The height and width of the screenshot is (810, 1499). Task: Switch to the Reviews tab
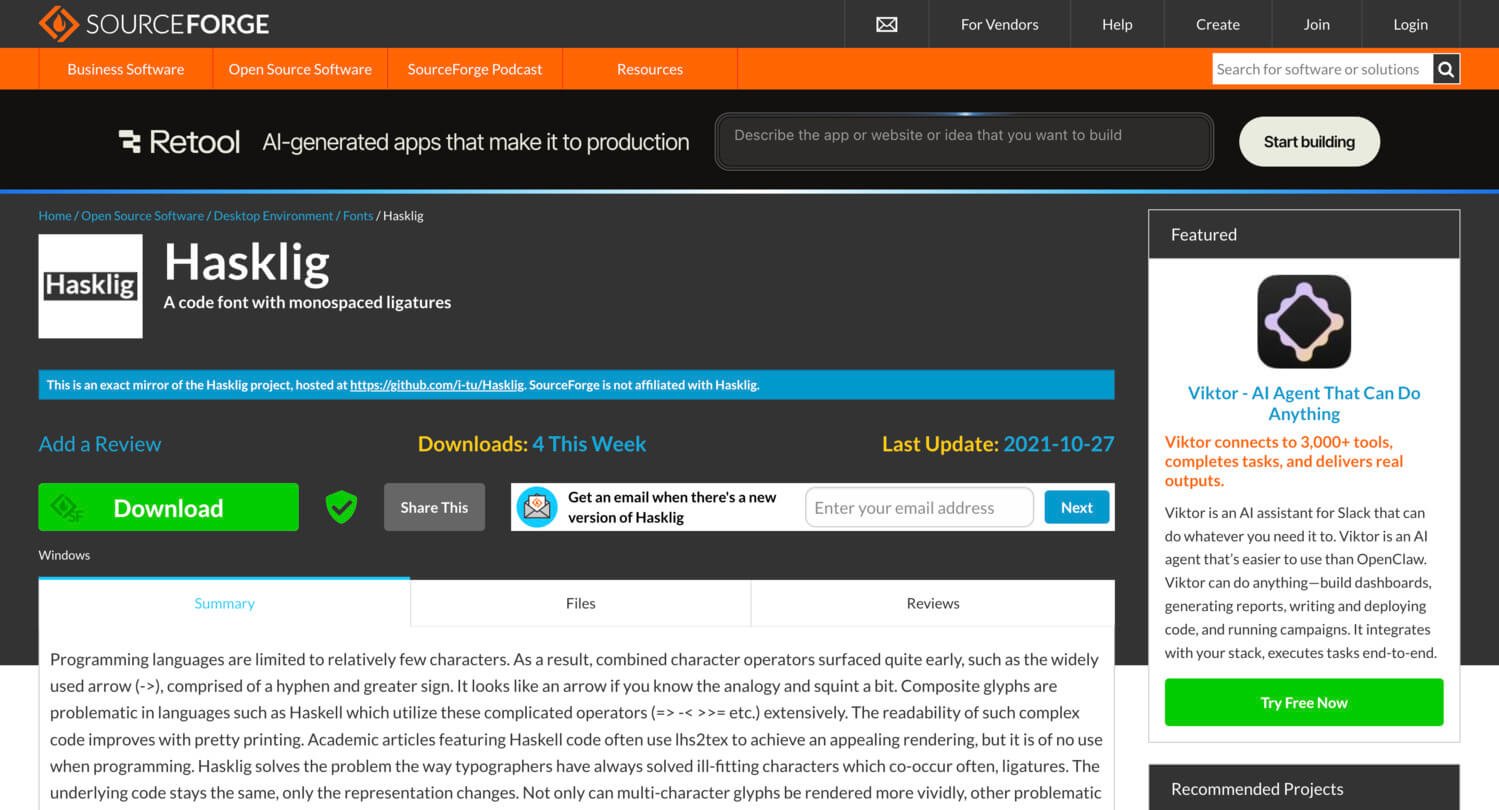(933, 603)
